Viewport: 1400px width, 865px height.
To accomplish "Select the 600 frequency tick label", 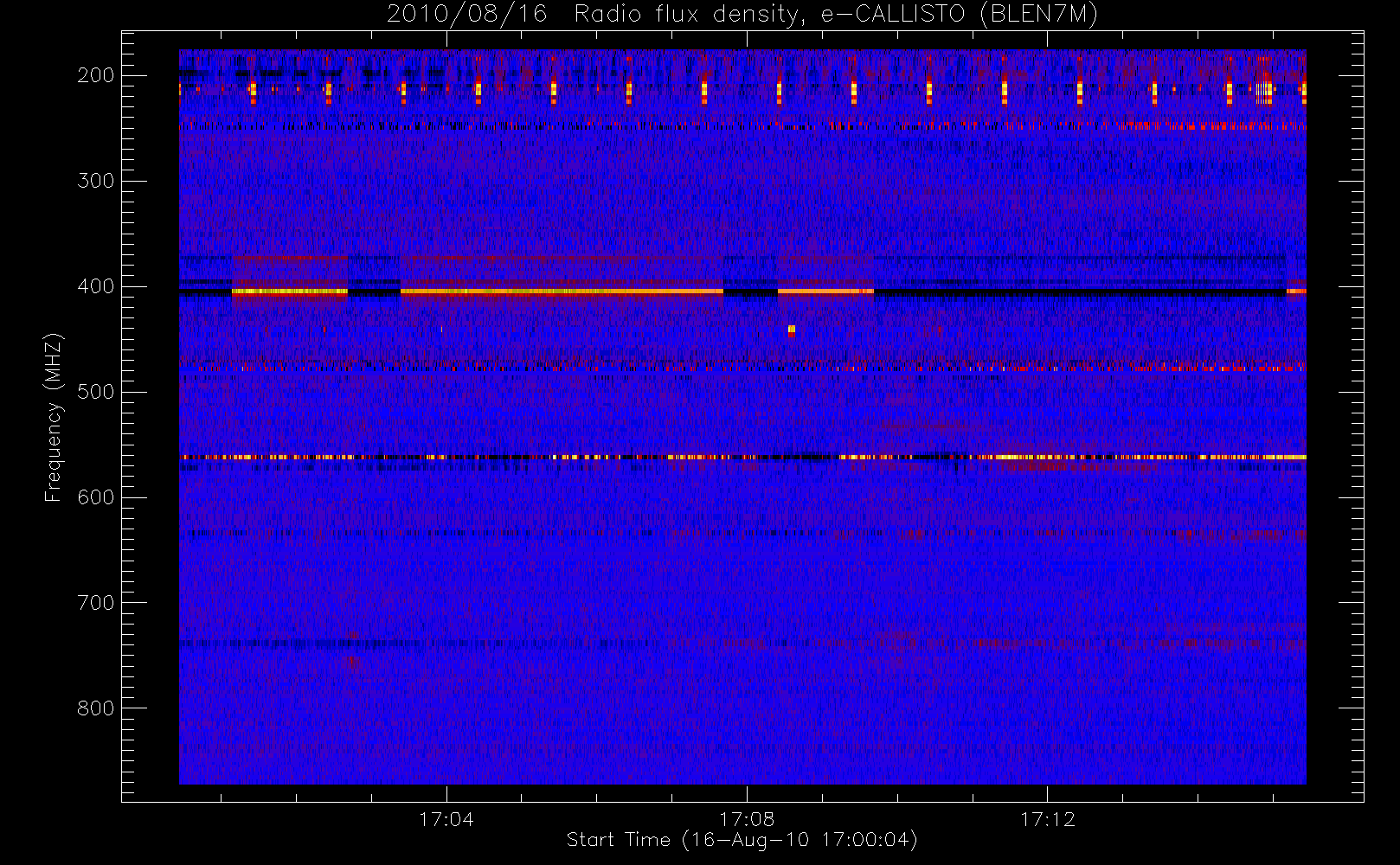I will pyautogui.click(x=95, y=497).
